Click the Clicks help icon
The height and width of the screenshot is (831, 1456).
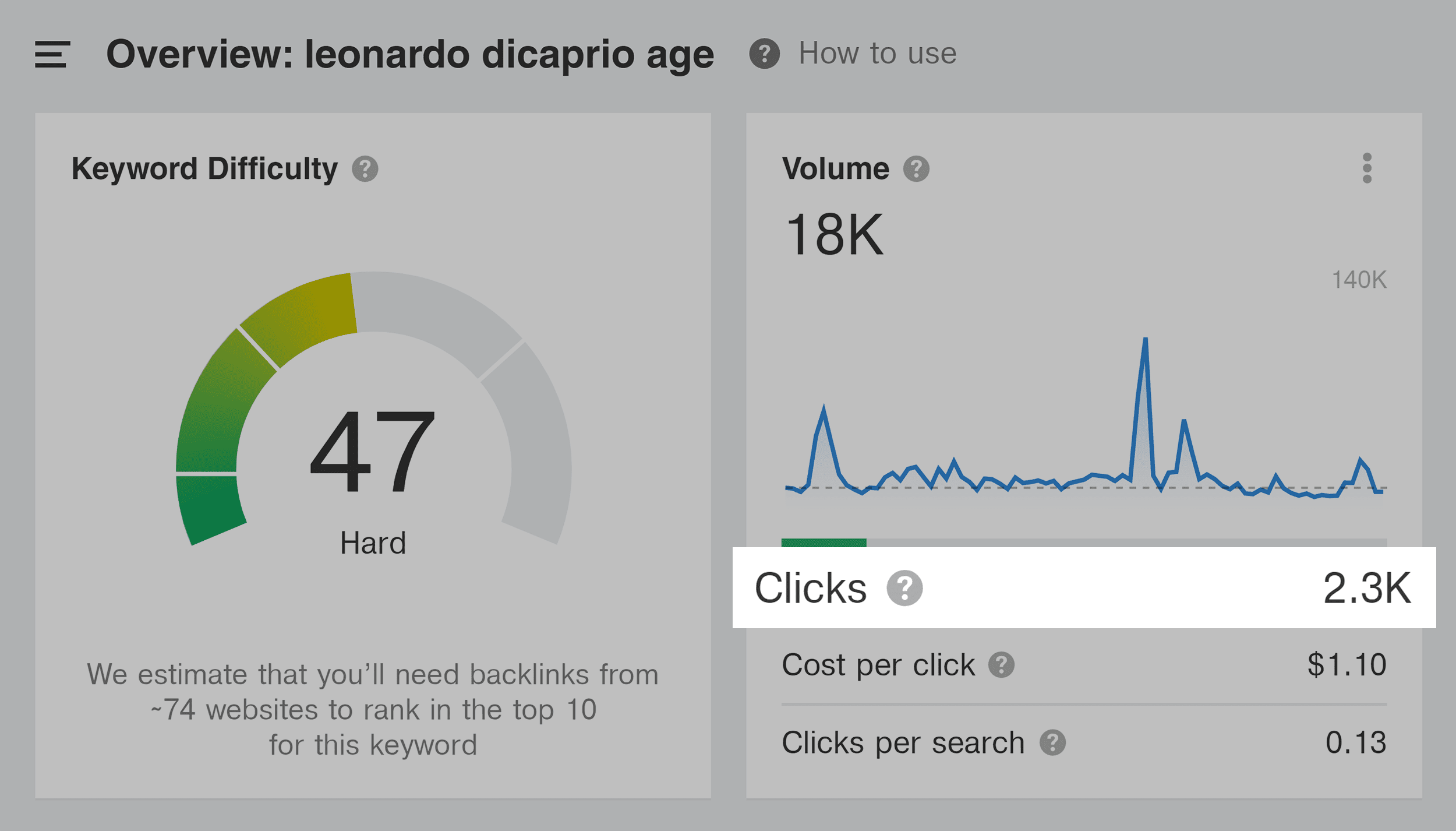coord(904,588)
